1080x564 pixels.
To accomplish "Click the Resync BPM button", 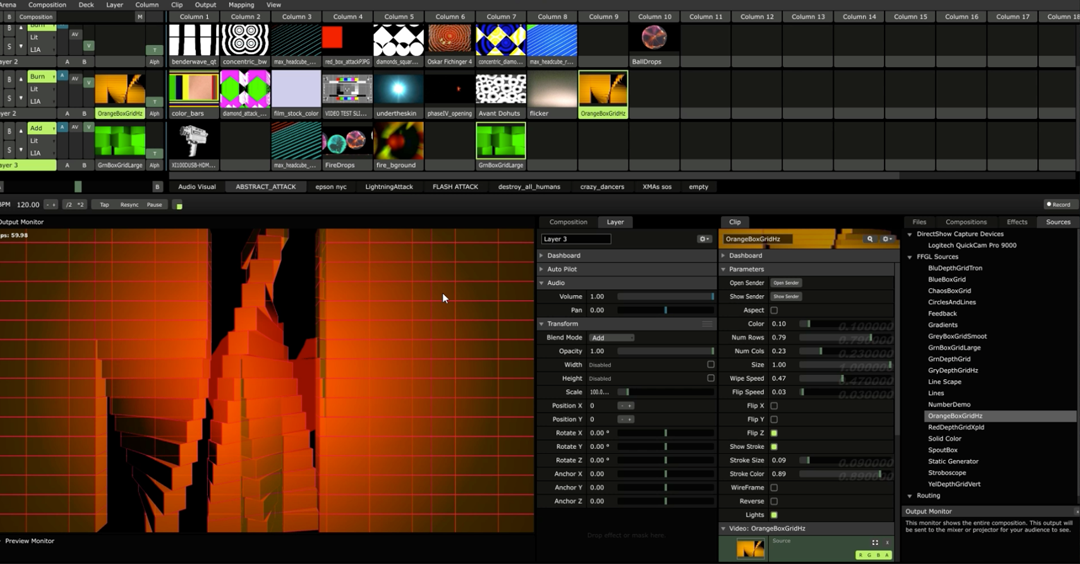I will (129, 205).
